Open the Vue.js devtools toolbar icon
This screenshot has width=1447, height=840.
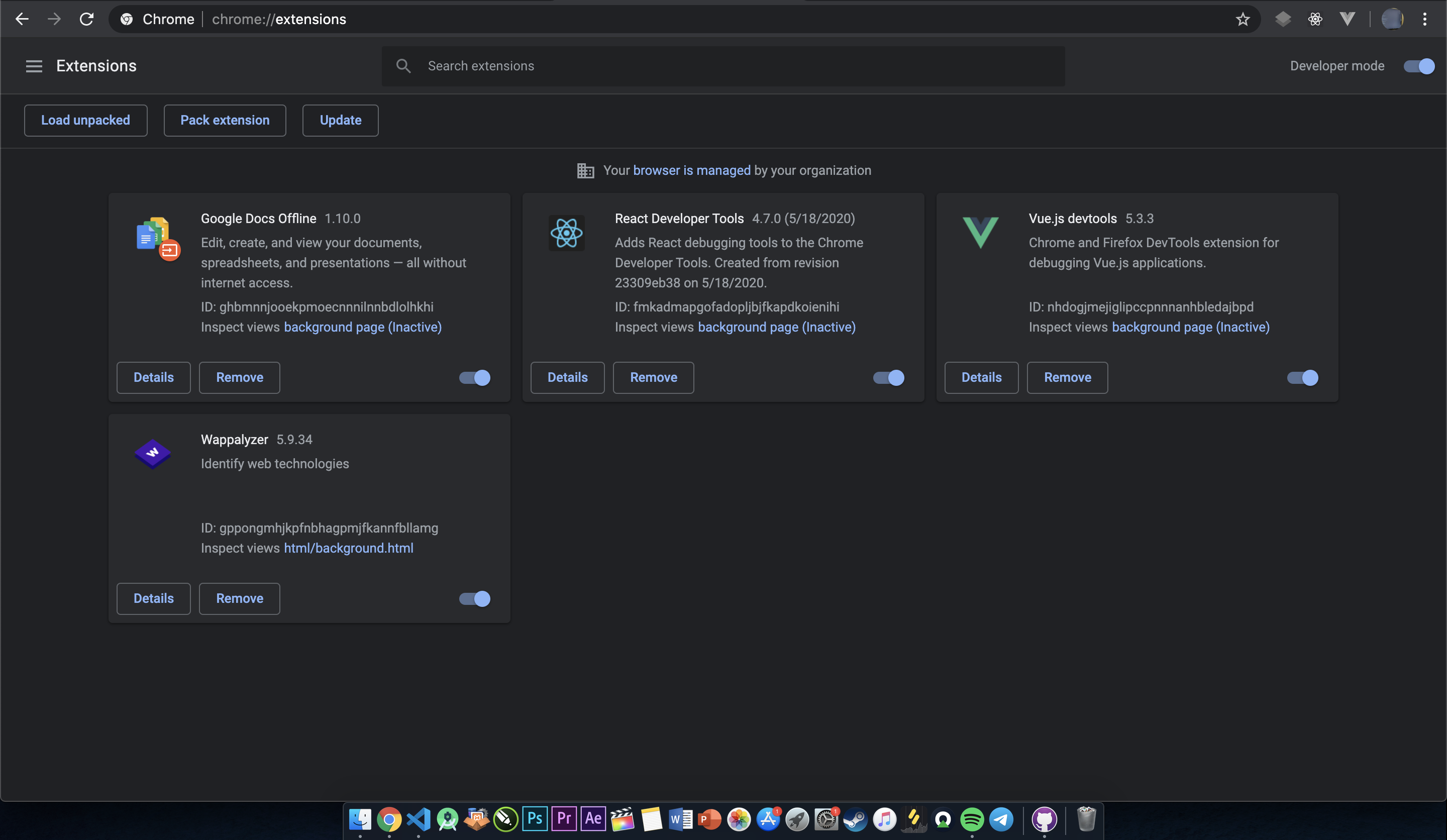click(x=1347, y=19)
